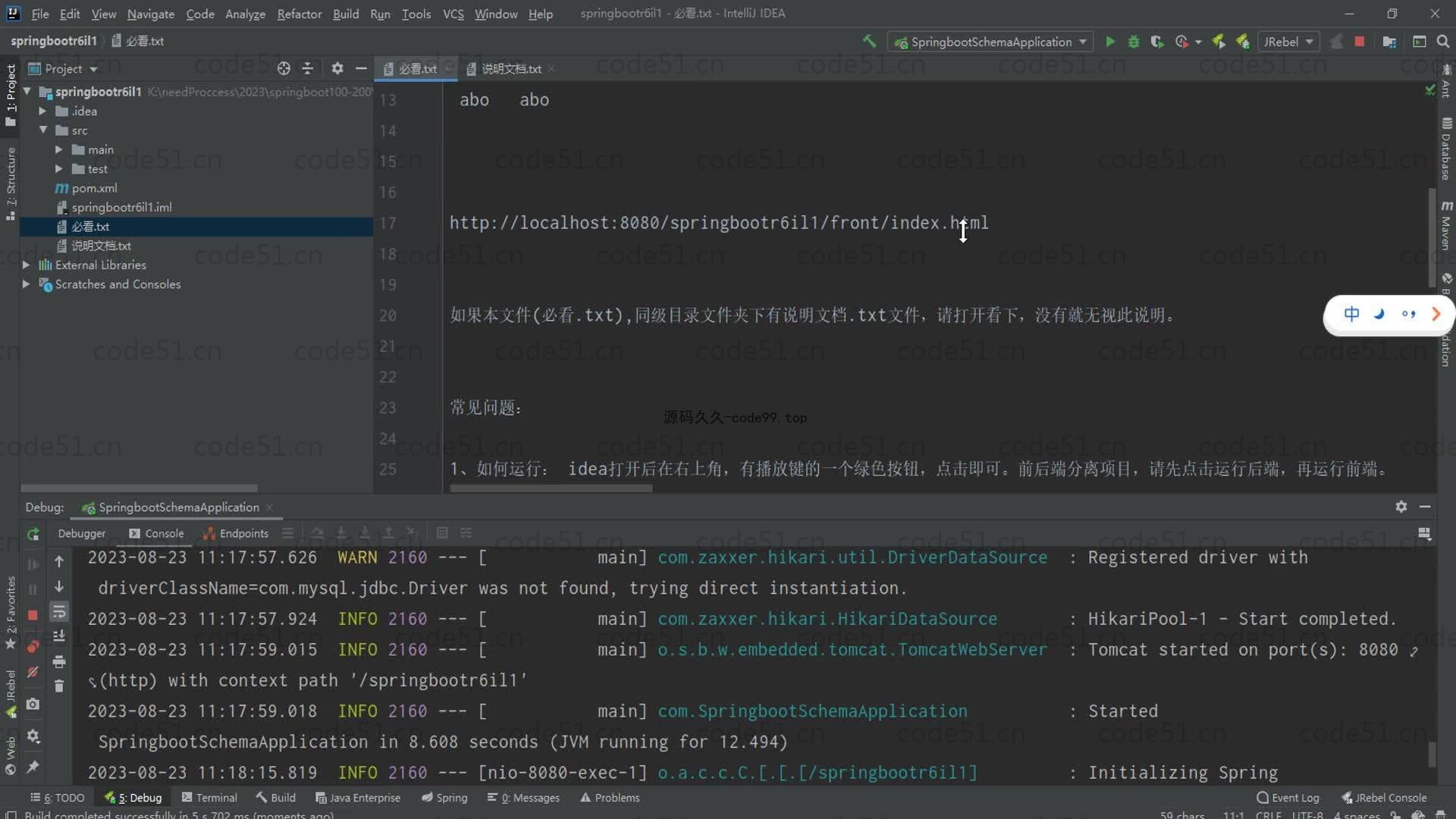Debug with JRebel rocket-bug icon
The height and width of the screenshot is (819, 1456).
[1242, 42]
